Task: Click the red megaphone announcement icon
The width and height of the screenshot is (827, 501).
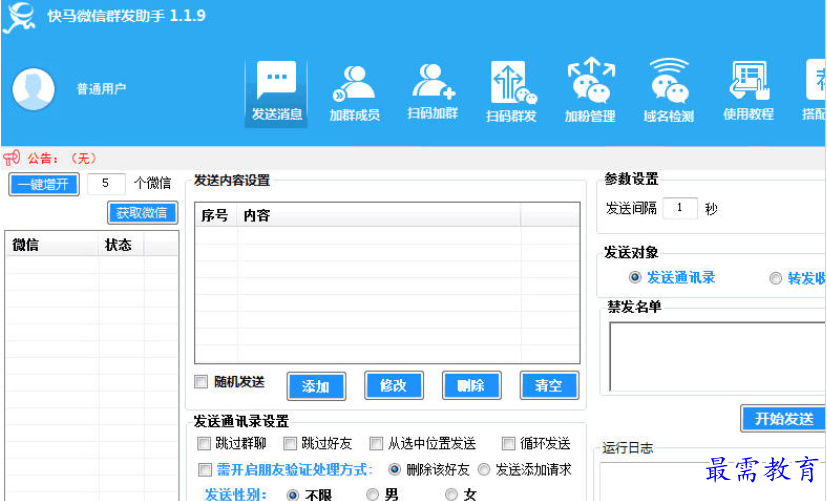Action: coord(12,158)
